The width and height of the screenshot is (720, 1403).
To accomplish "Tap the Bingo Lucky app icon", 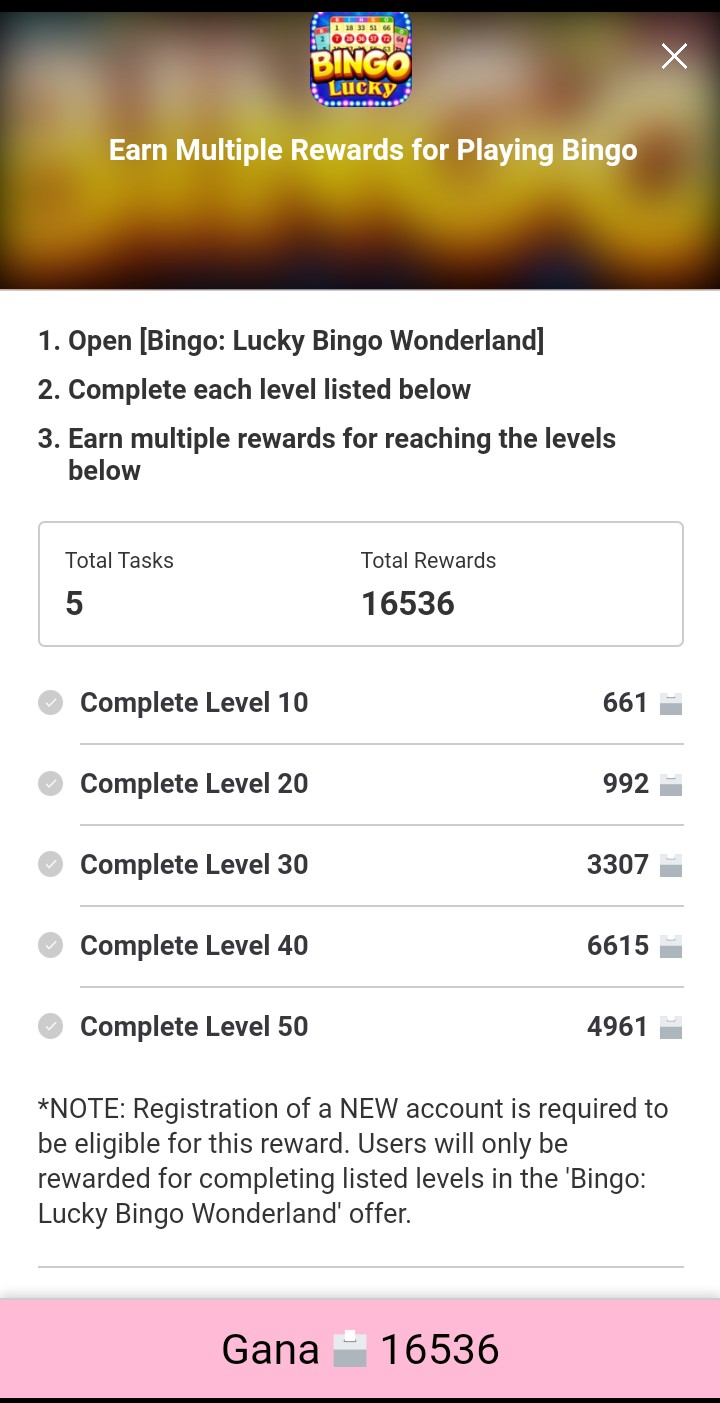I will point(361,59).
